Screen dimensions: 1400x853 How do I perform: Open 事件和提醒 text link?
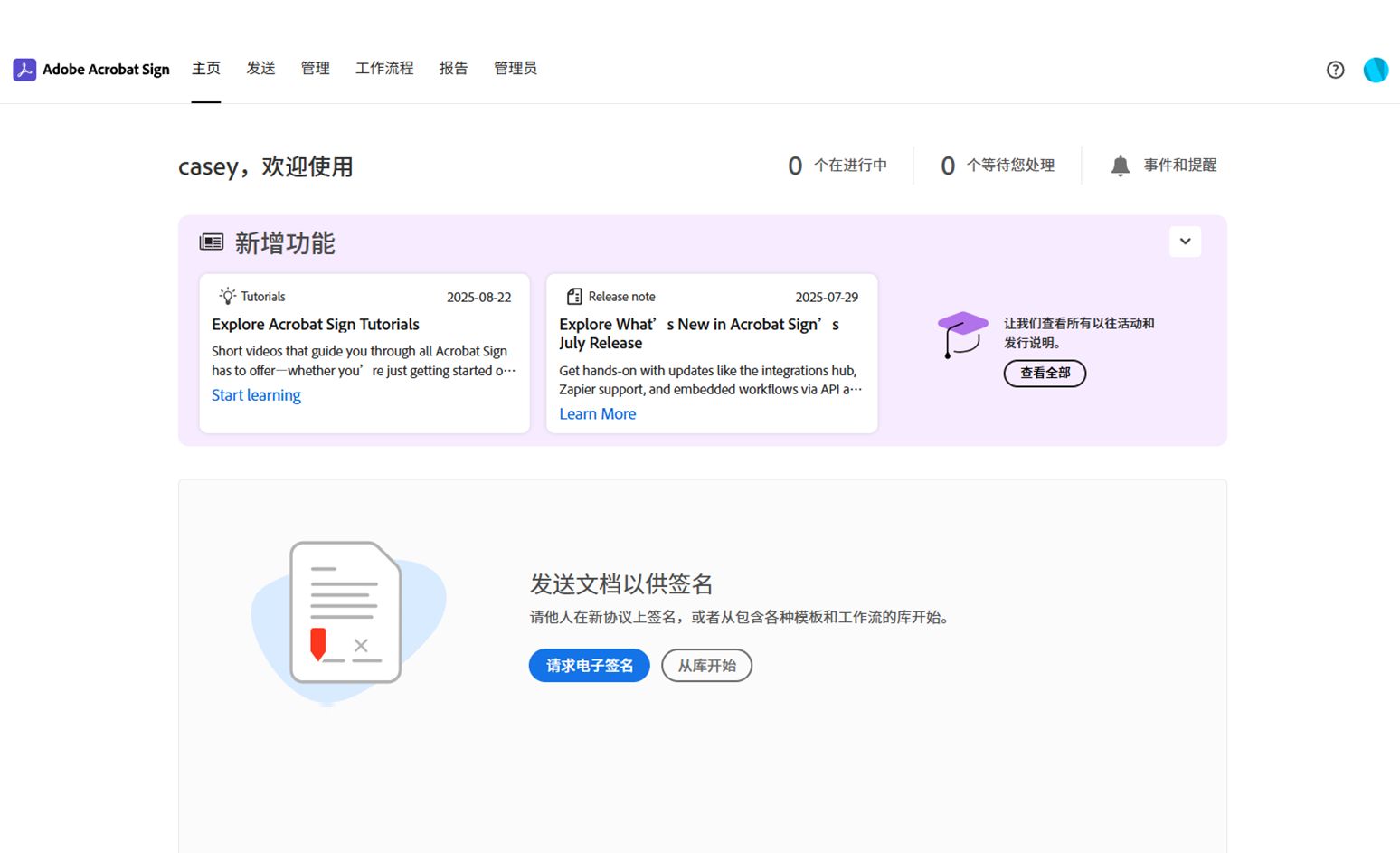tap(1180, 166)
